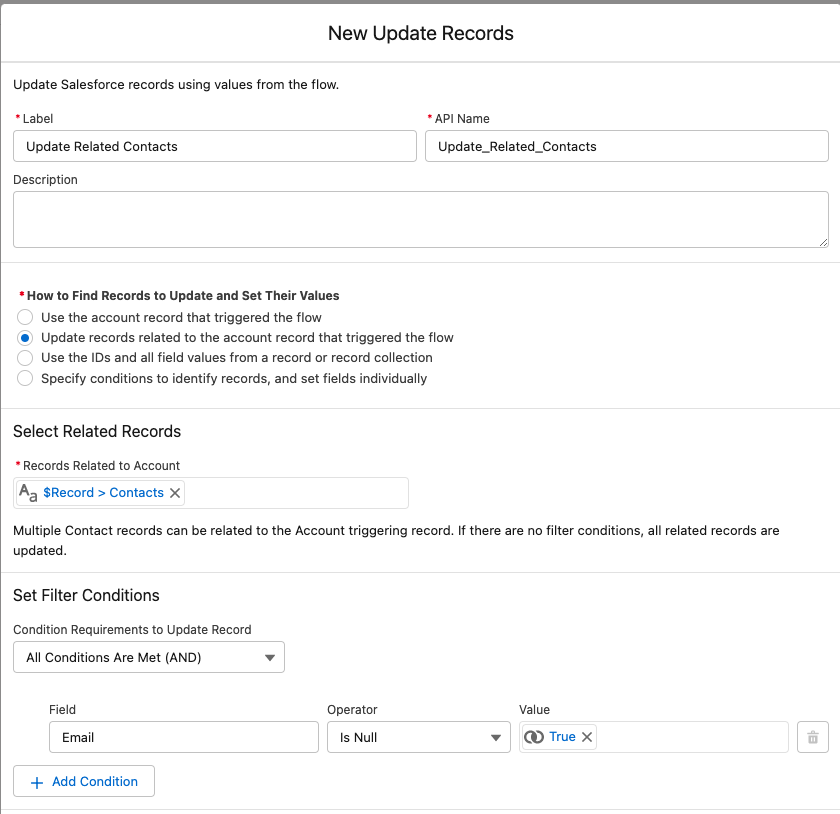Select 'Use the account record that triggered the flow'
840x814 pixels.
point(25,317)
